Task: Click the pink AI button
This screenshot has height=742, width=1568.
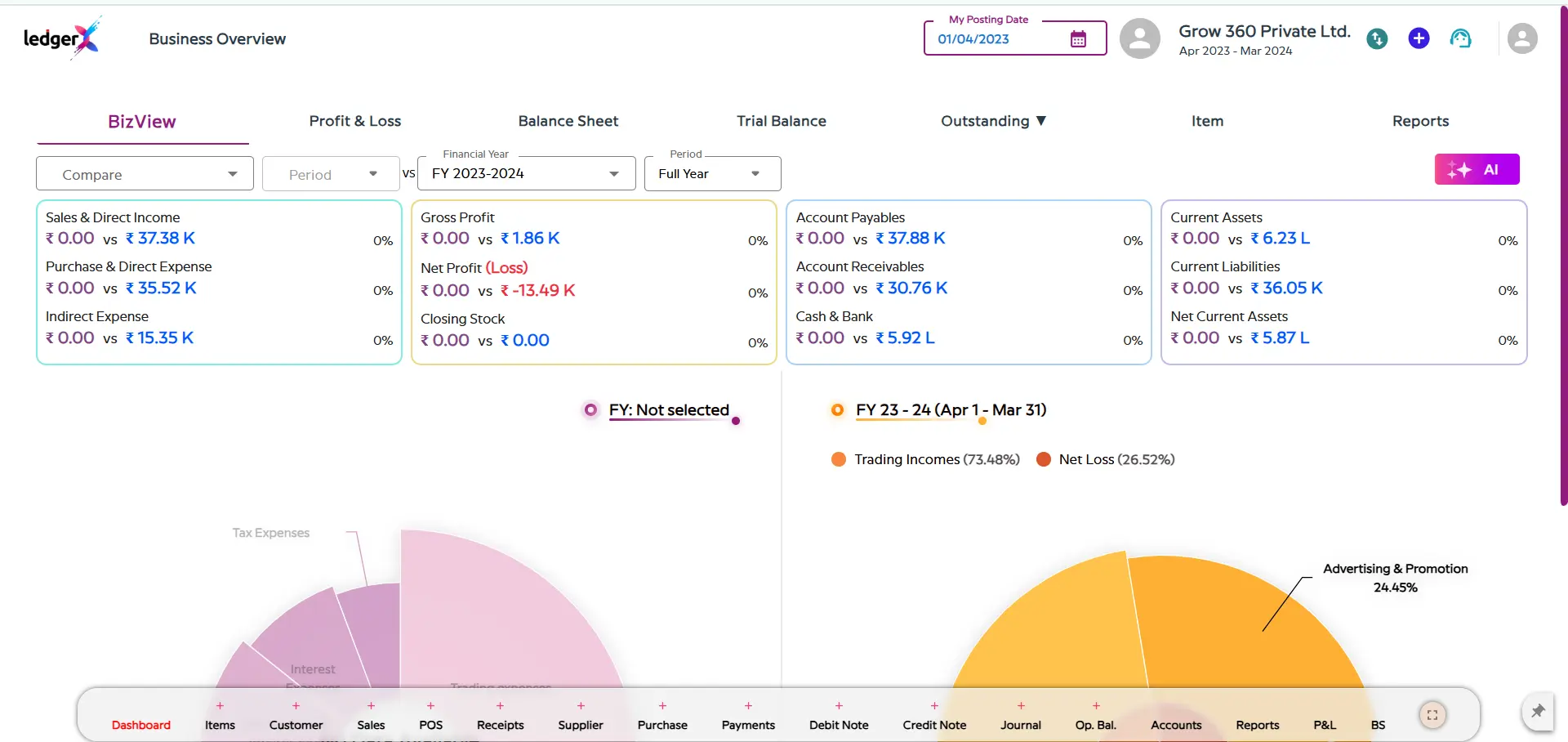Action: tap(1477, 169)
